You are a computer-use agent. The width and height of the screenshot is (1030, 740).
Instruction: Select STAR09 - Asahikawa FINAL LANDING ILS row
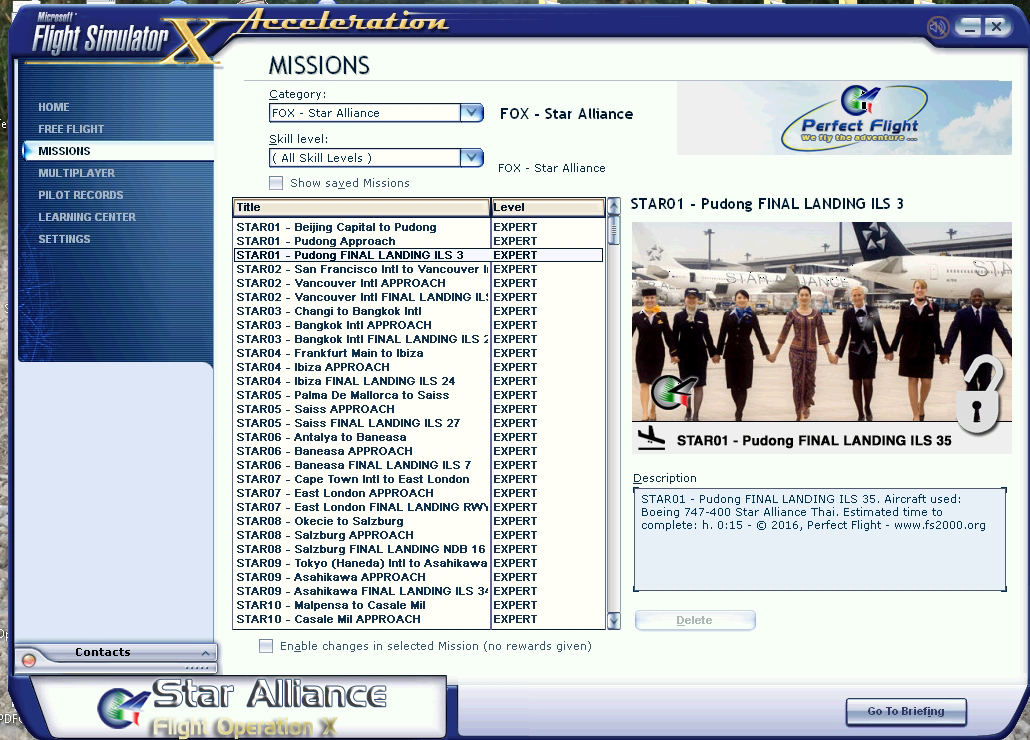tap(418, 592)
